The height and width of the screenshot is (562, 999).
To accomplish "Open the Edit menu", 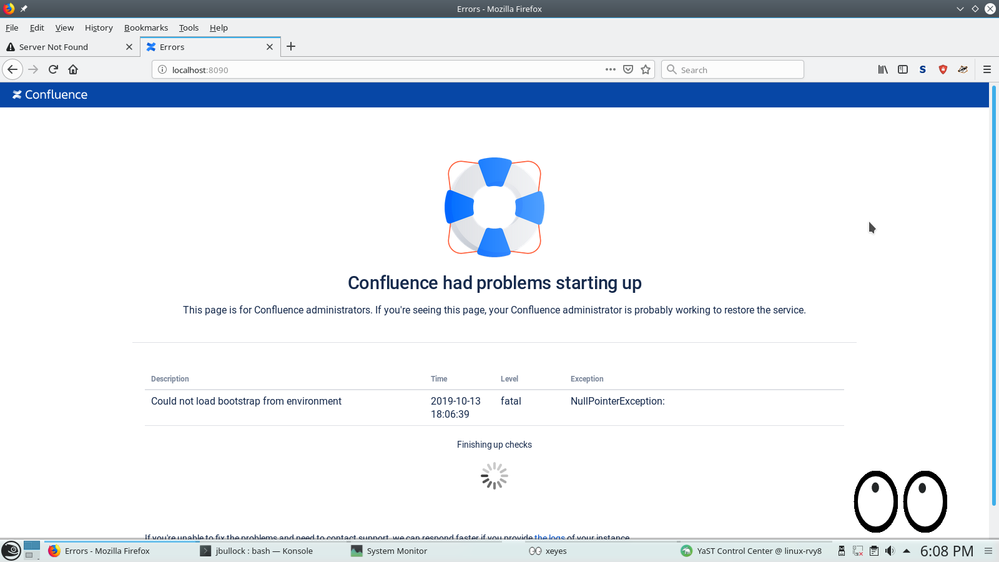I will tap(37, 27).
